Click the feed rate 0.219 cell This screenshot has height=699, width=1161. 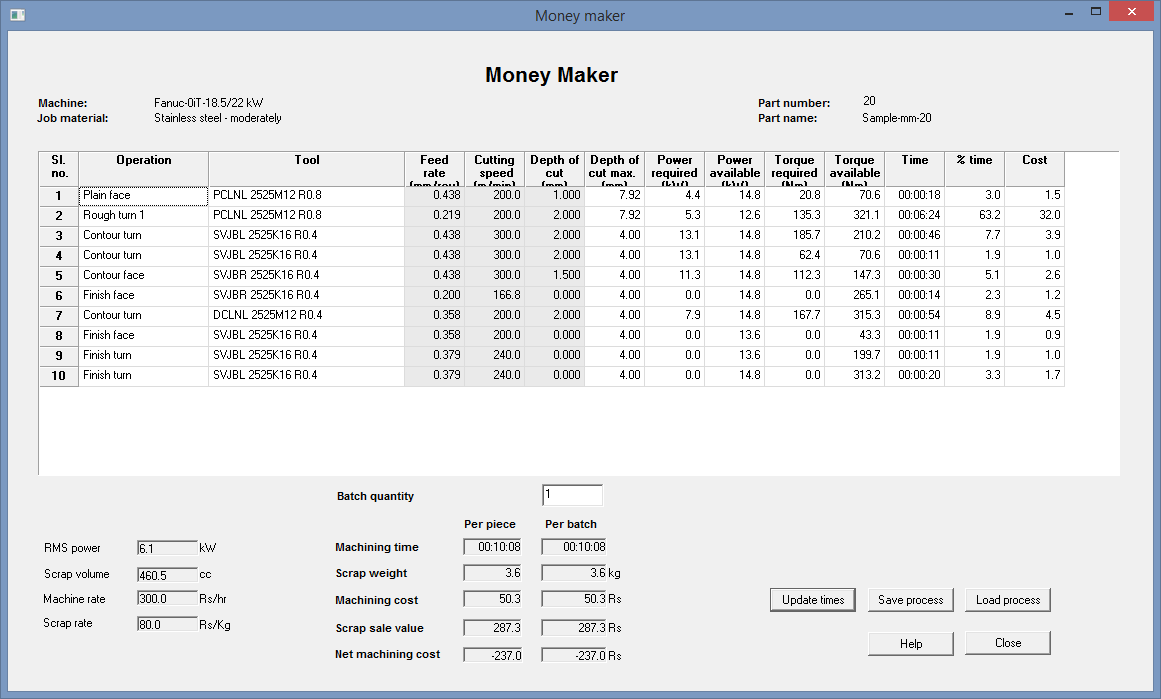click(435, 215)
